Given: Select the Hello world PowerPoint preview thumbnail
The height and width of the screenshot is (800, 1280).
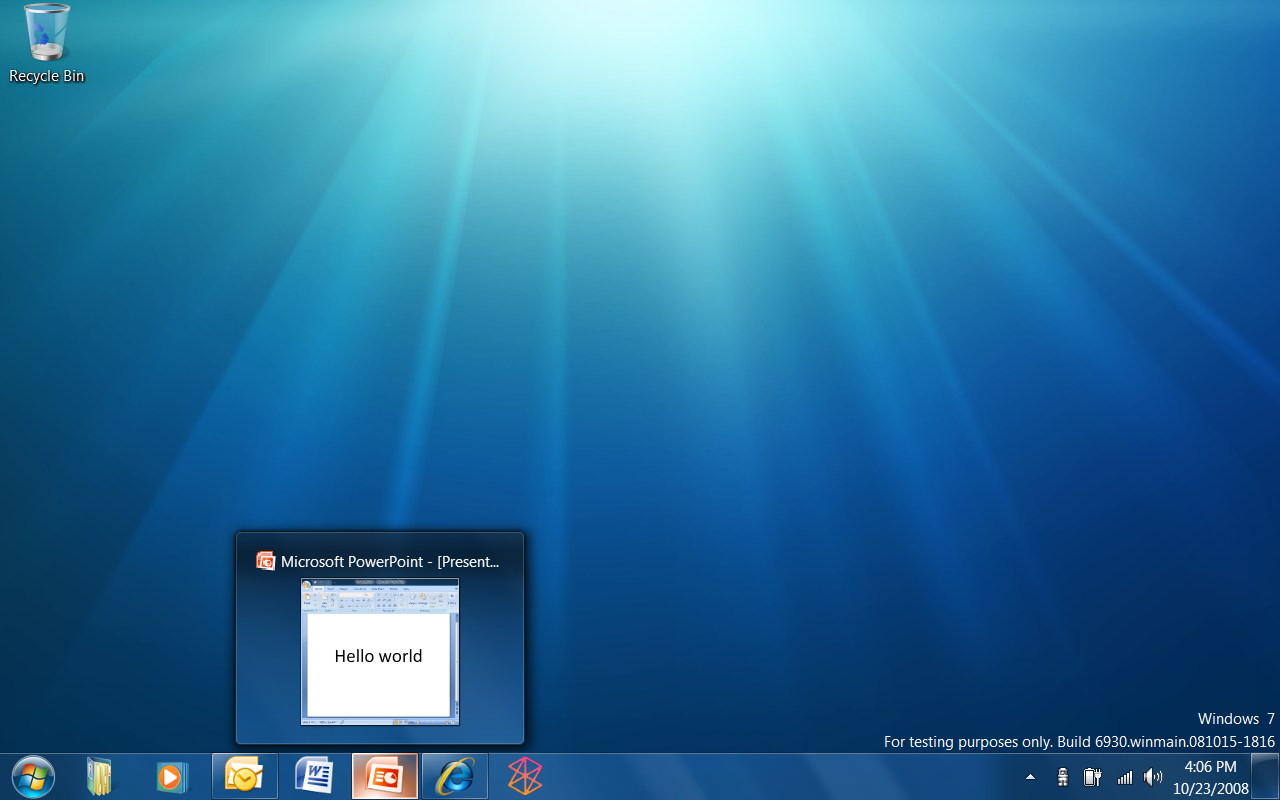Looking at the screenshot, I should (x=380, y=651).
